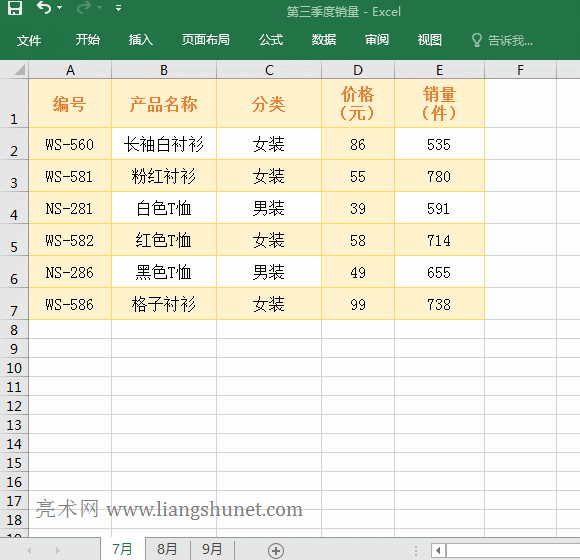Select the 销量(件) header cell
Viewport: 580px width, 560px height.
pyautogui.click(x=439, y=104)
